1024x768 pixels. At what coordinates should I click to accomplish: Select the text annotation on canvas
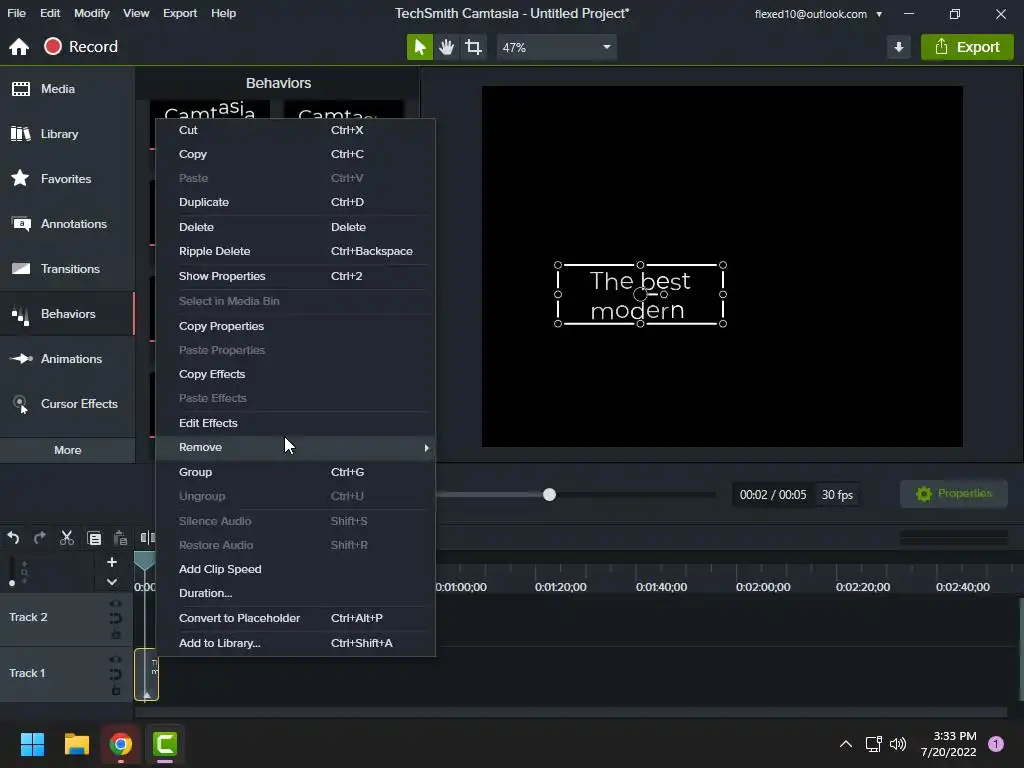coord(640,295)
